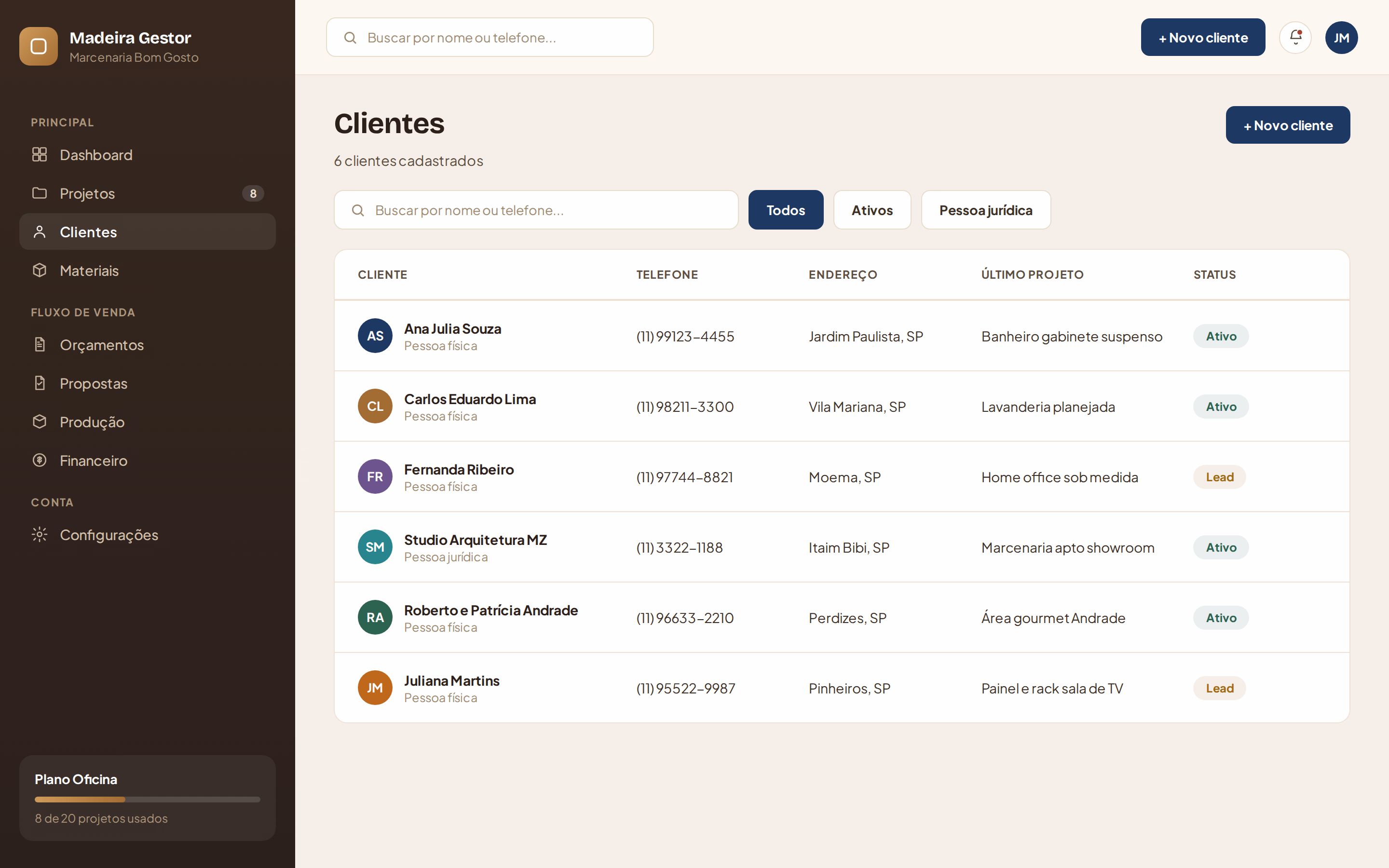Click the orange JM avatar for Juliana Martins

click(x=375, y=688)
